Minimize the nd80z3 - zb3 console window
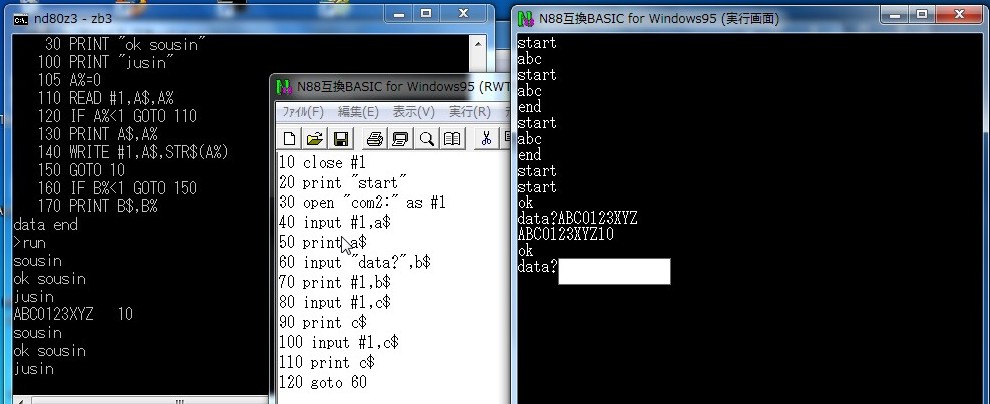 pos(398,13)
